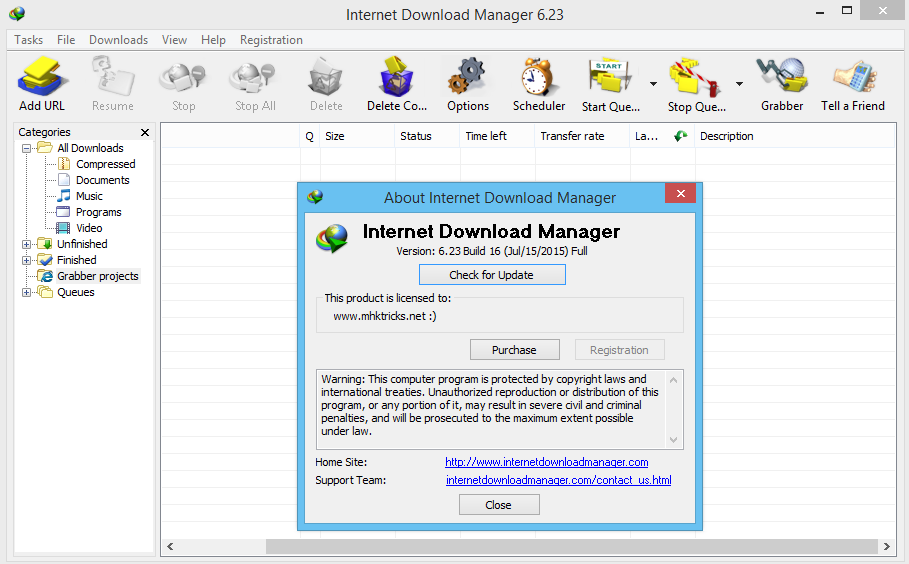The image size is (909, 564).
Task: Open Options from the gears icon
Action: tap(467, 77)
